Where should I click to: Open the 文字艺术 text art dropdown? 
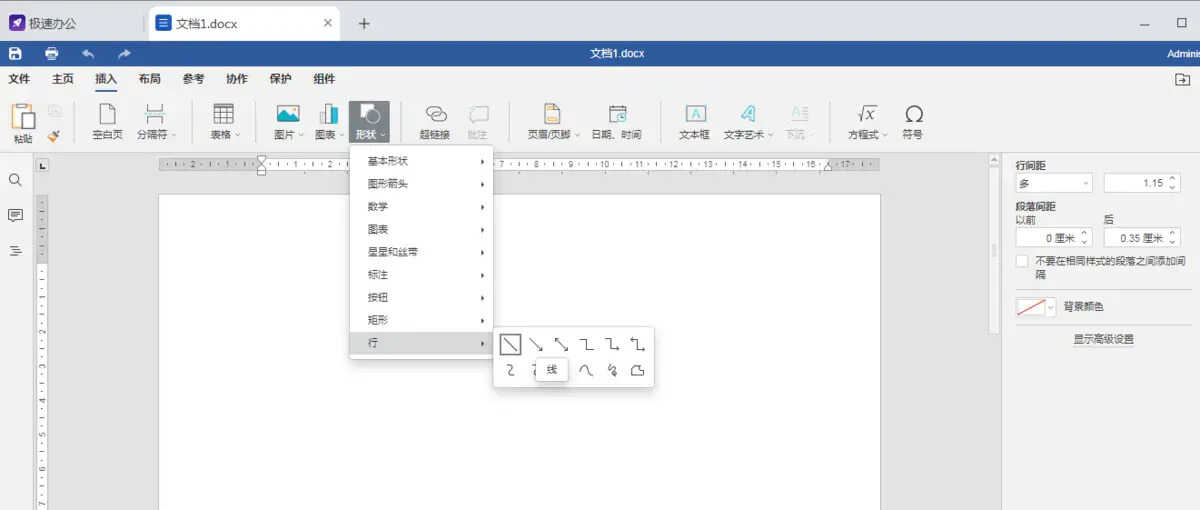(x=746, y=122)
